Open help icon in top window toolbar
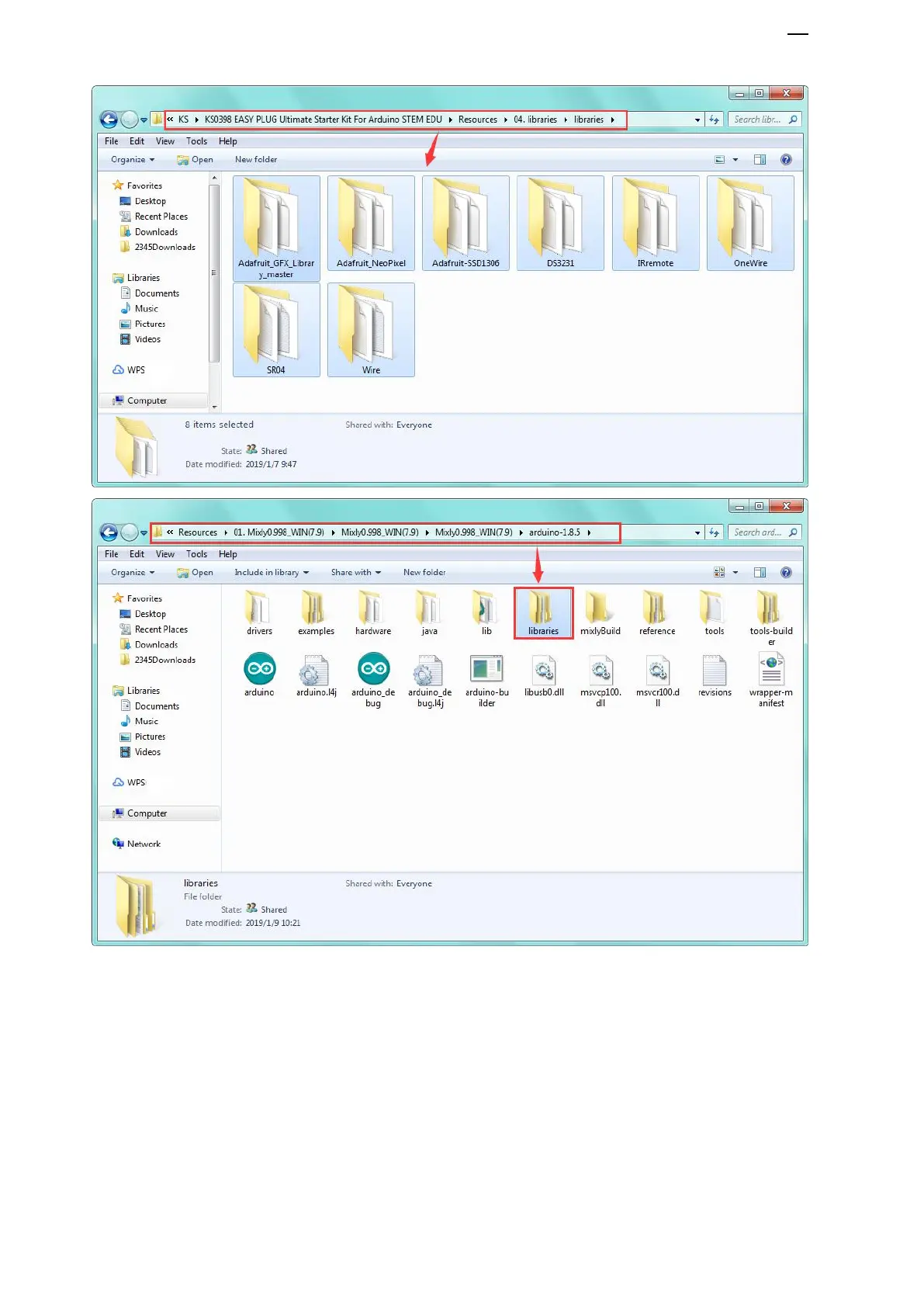The image size is (924, 1307). [786, 160]
